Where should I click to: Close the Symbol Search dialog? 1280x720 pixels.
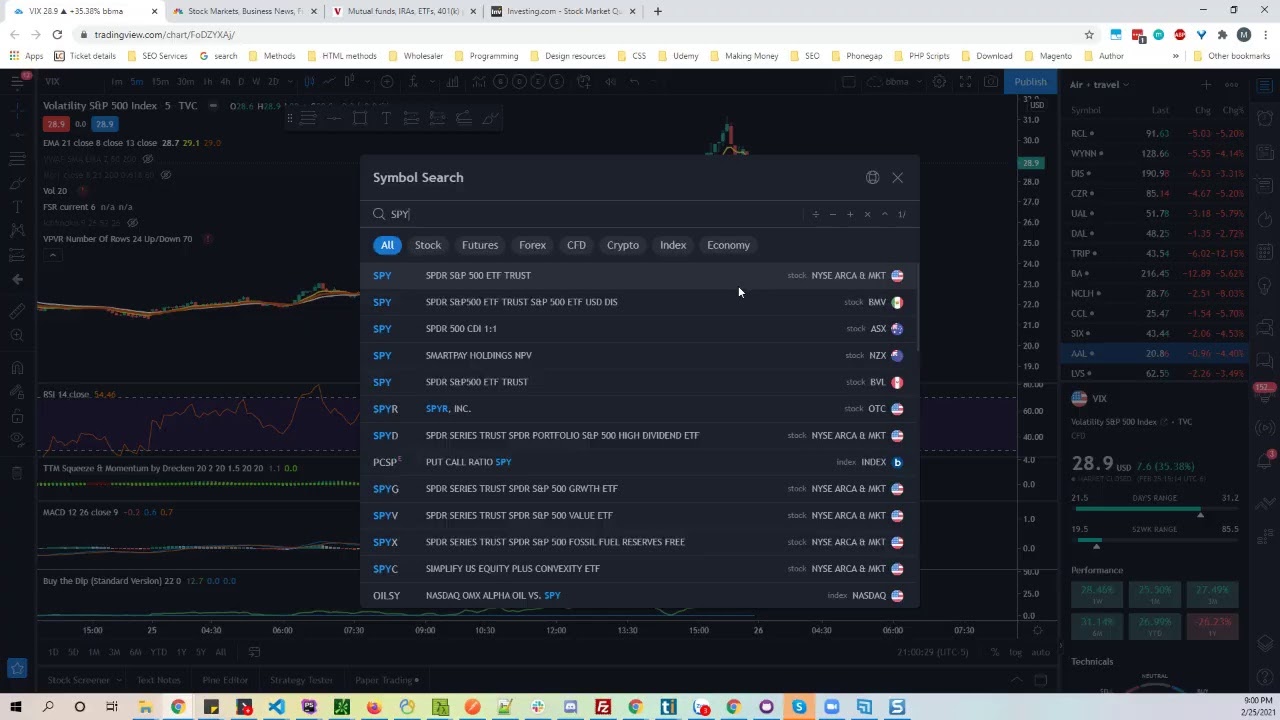point(897,177)
